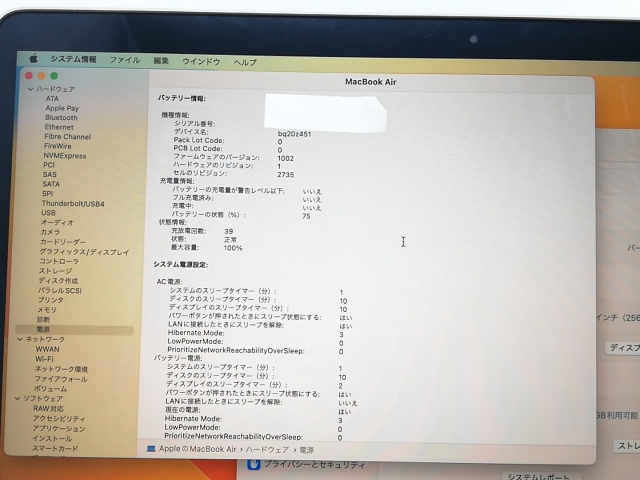Select PCI in the sidebar
The width and height of the screenshot is (640, 480).
coord(49,165)
